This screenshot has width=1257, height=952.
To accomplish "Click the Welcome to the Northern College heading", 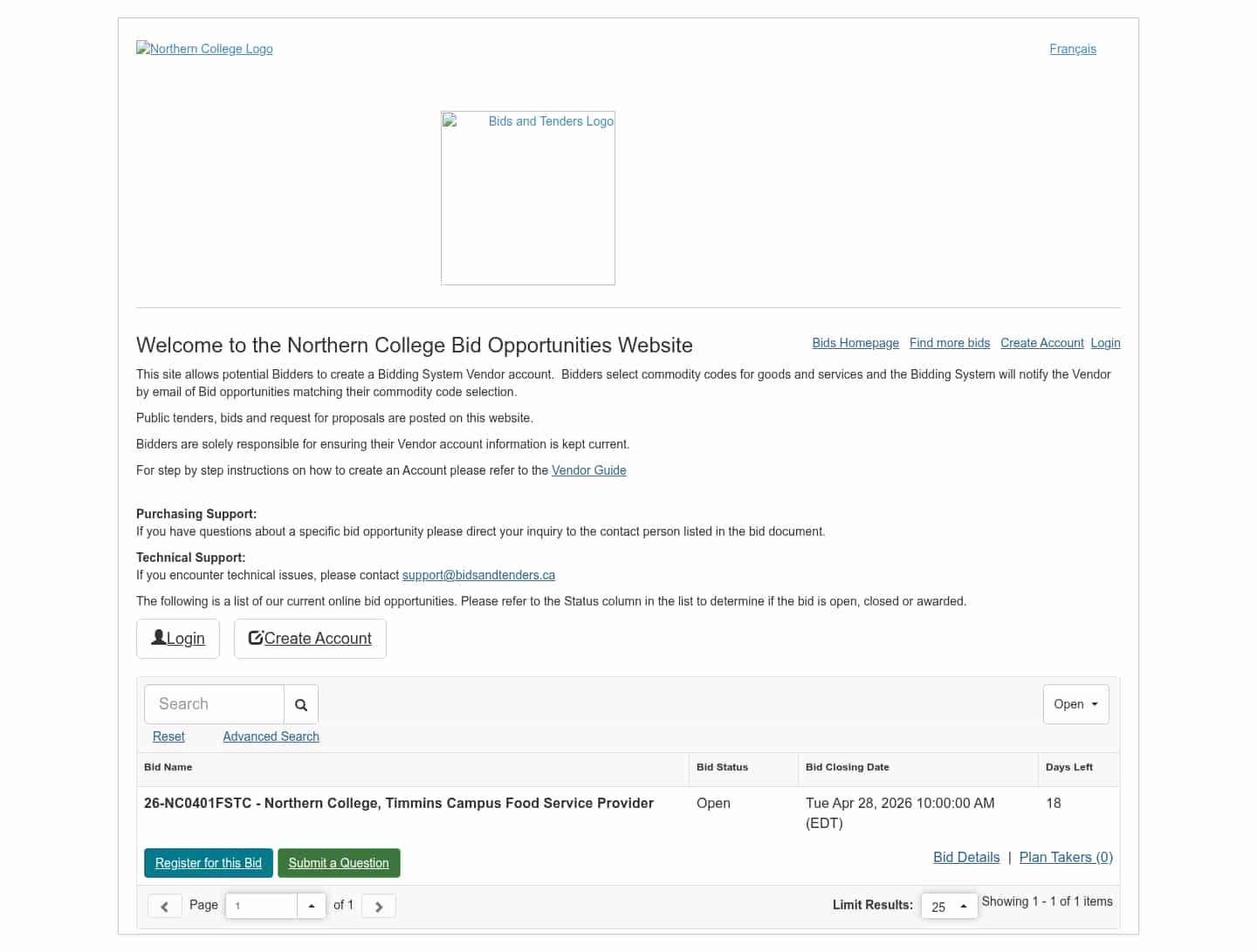I will point(415,346).
